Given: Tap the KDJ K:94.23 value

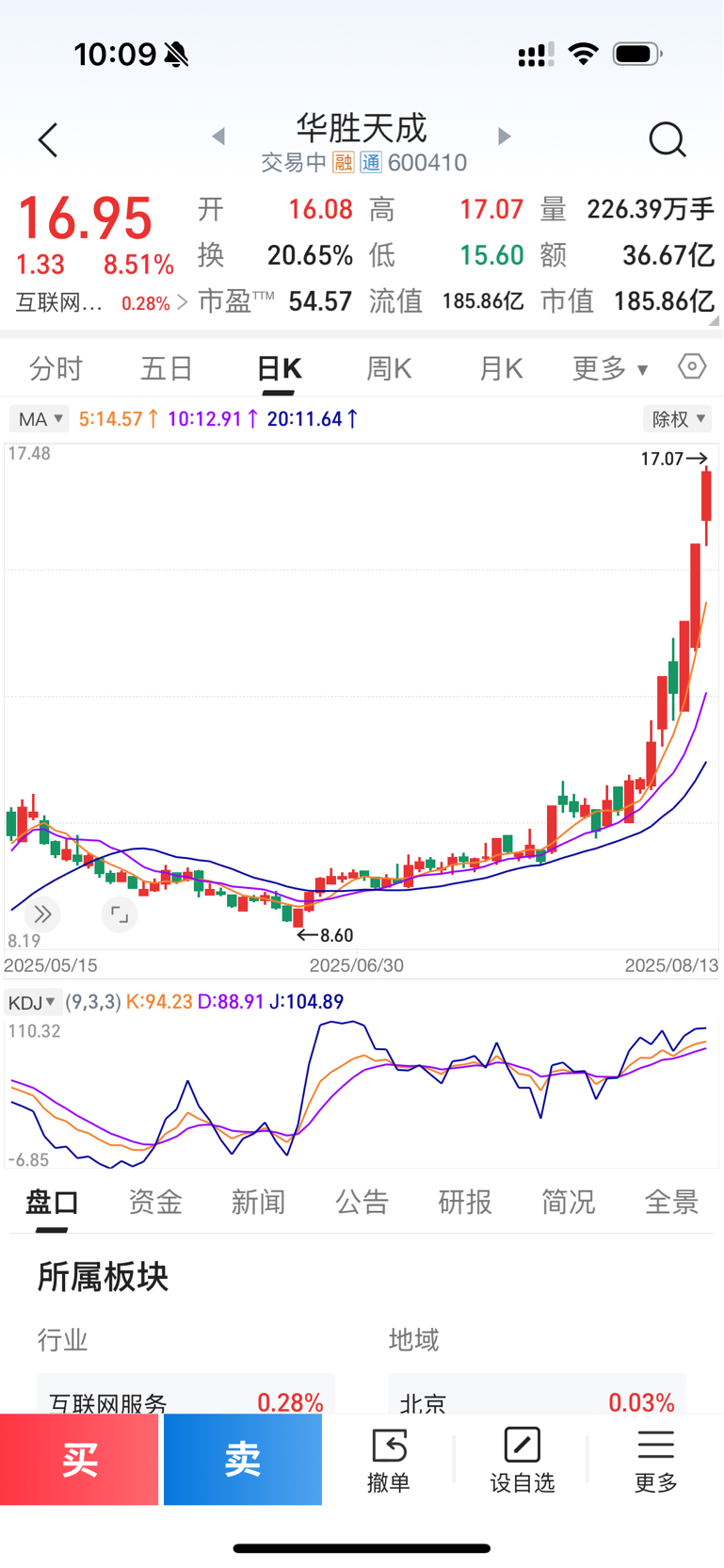Looking at the screenshot, I should pyautogui.click(x=159, y=1002).
